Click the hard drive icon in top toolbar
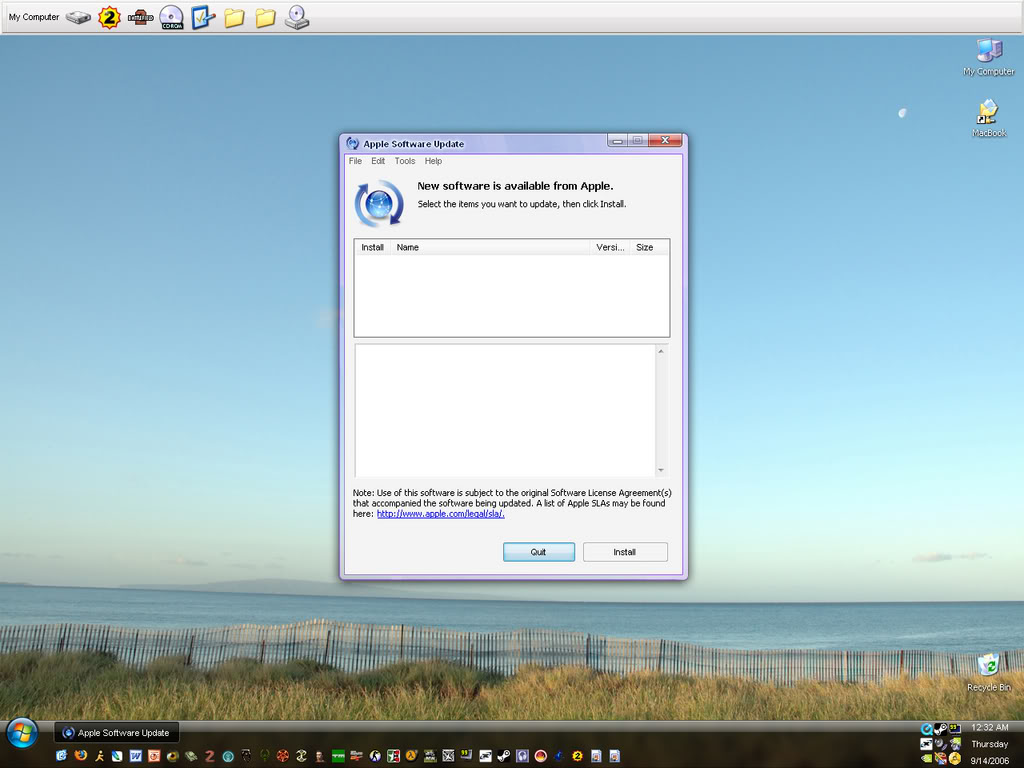This screenshot has height=768, width=1024. click(78, 18)
